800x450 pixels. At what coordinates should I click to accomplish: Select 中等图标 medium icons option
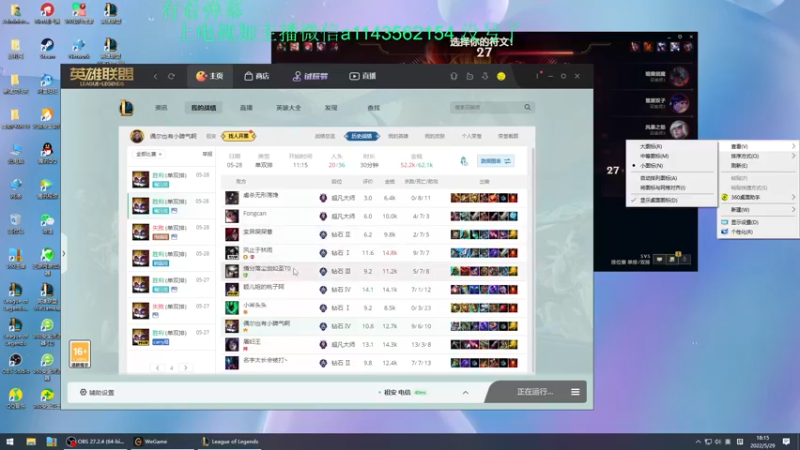pos(671,156)
